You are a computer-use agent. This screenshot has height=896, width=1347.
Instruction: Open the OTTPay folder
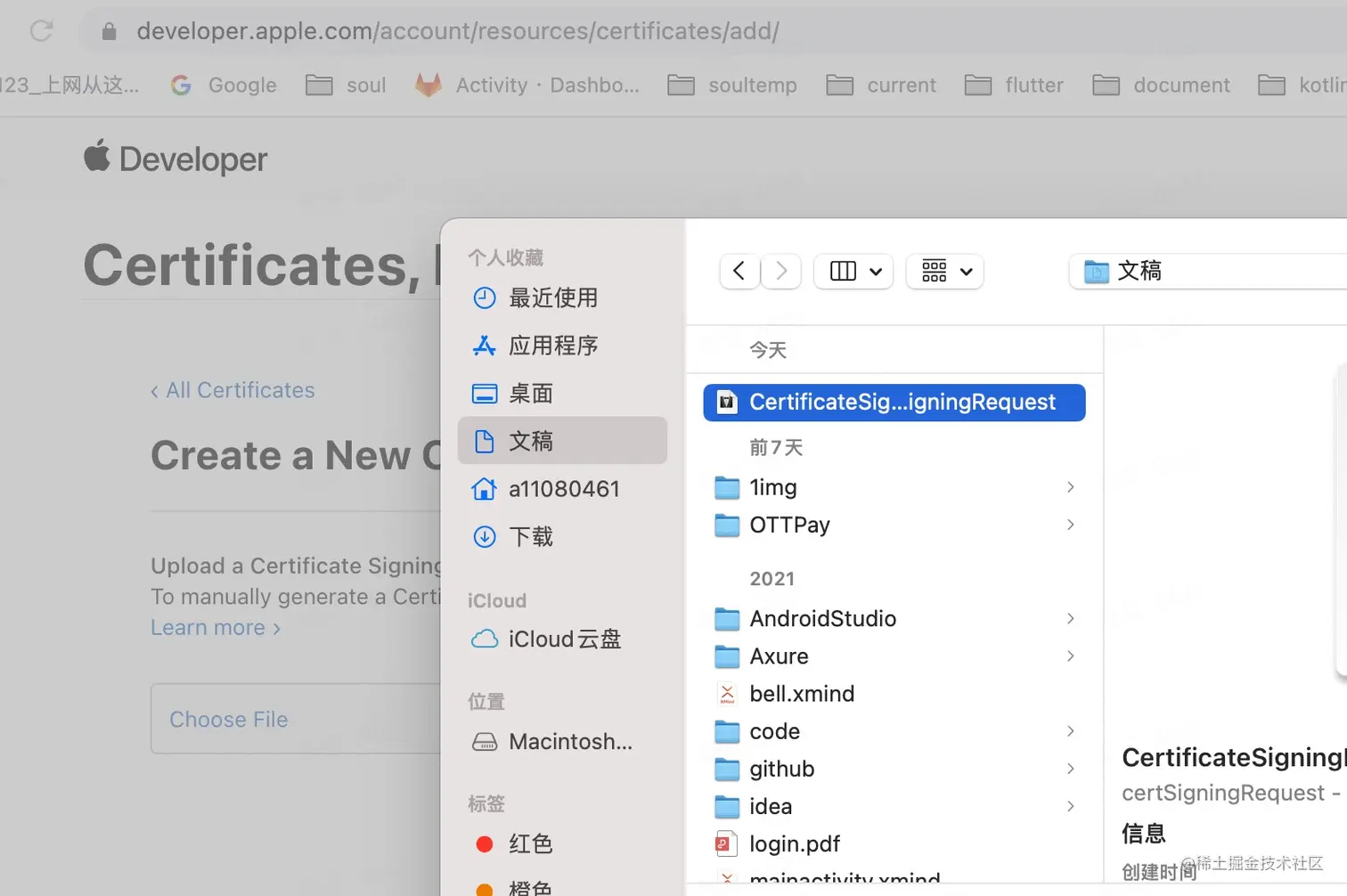point(894,525)
